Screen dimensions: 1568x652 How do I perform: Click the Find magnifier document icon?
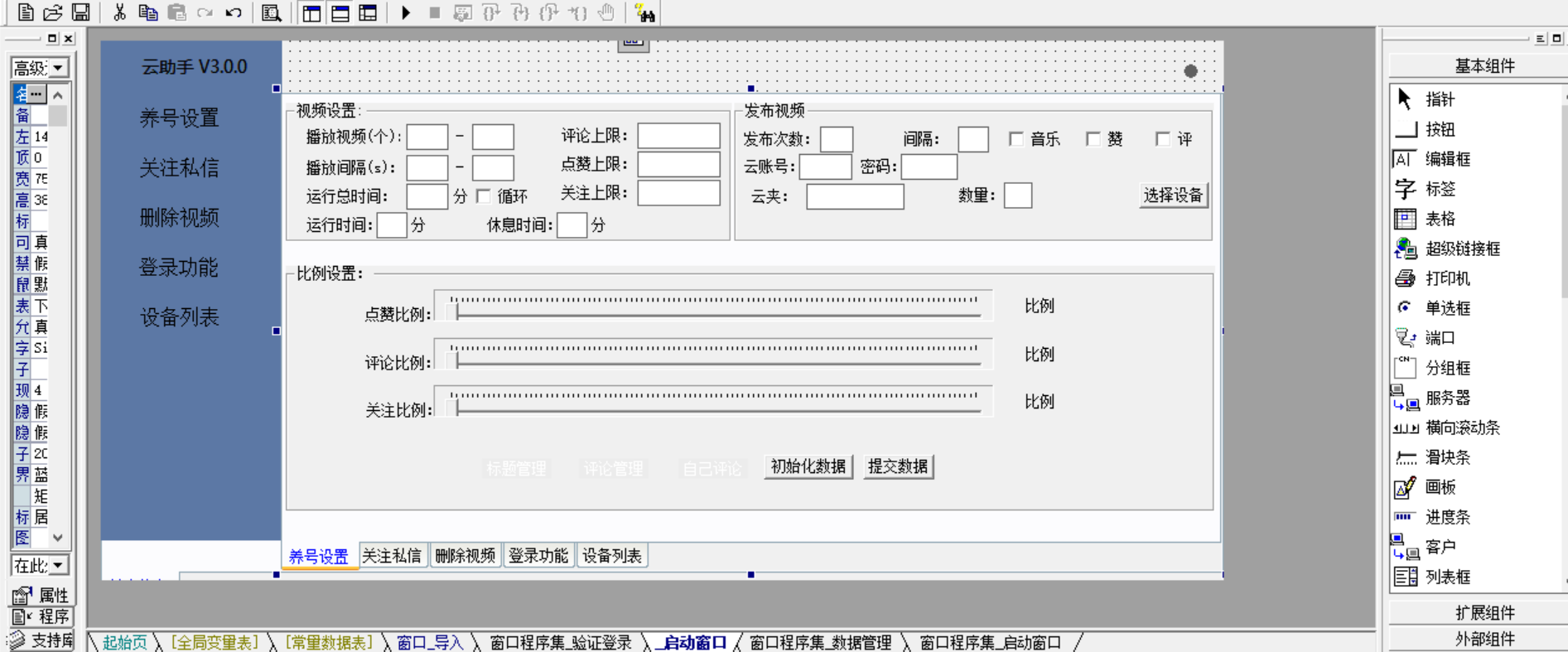tap(271, 12)
